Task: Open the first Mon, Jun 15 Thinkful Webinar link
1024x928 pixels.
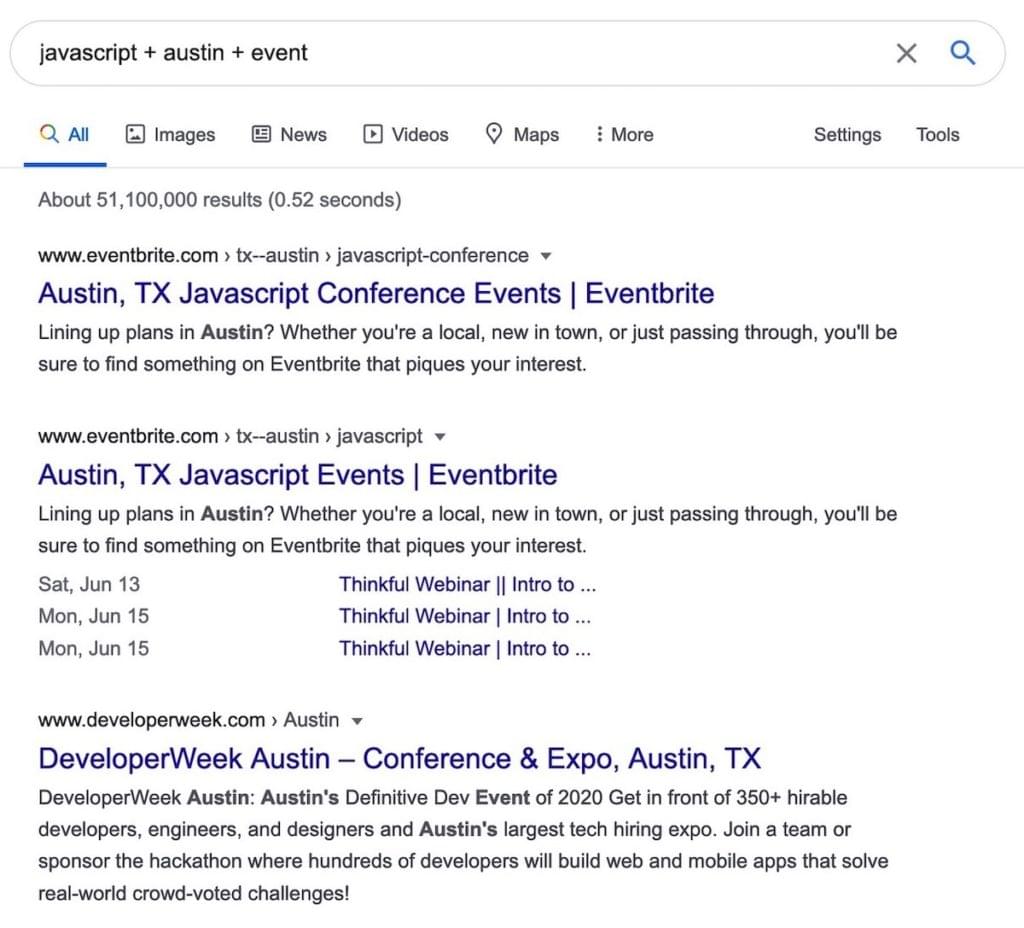Action: point(465,616)
